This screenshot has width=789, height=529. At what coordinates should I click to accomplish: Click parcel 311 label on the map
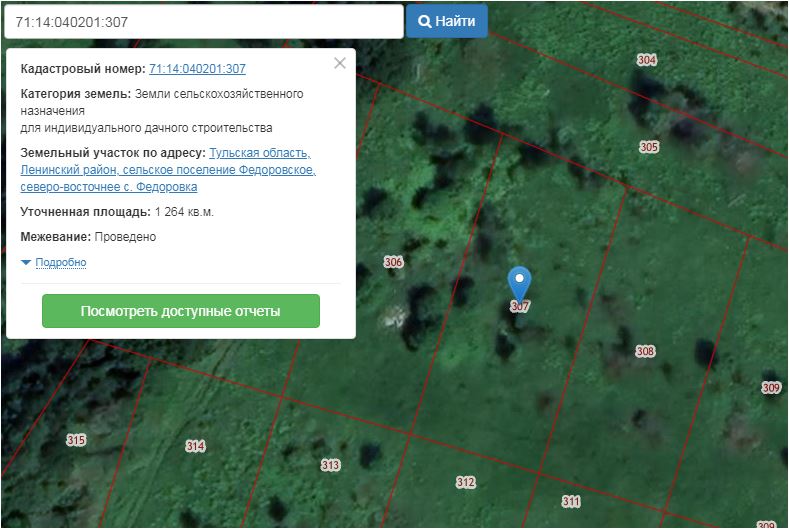click(x=571, y=501)
